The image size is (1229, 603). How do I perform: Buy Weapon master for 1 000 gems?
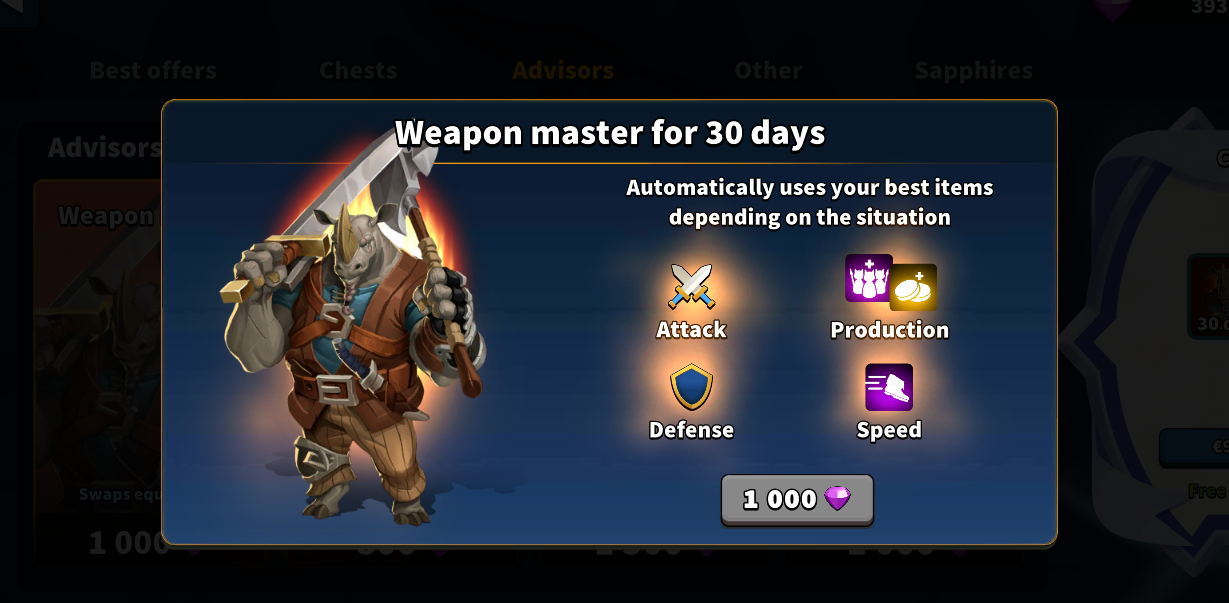[x=797, y=499]
